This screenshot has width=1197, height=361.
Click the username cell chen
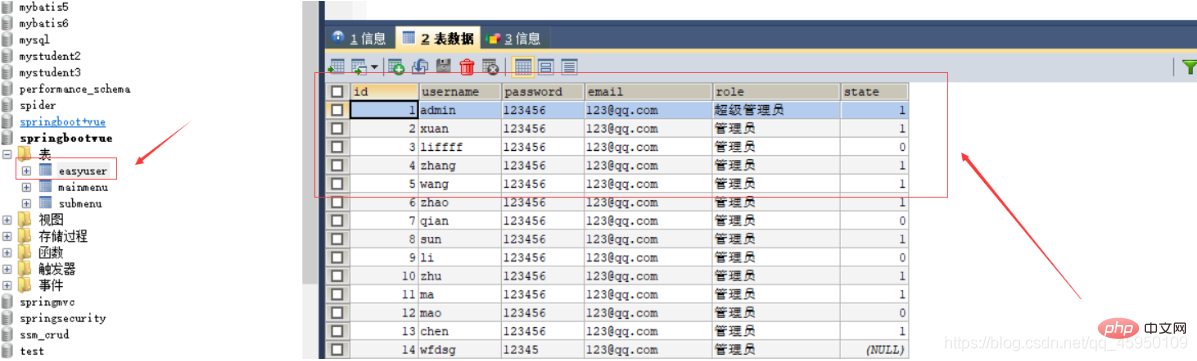tap(460, 331)
